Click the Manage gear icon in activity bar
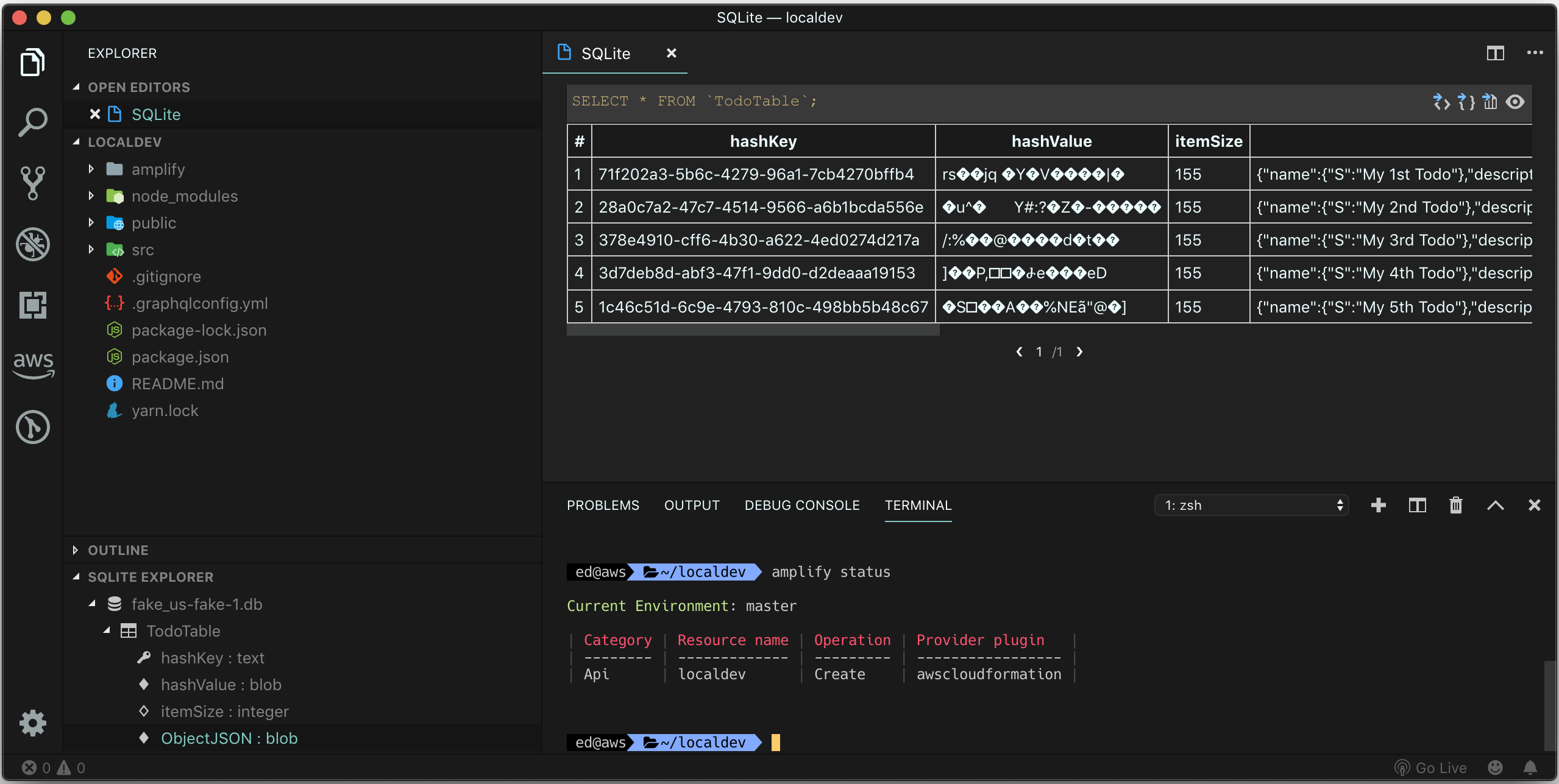Screen dimensions: 1559x784 click(32, 722)
